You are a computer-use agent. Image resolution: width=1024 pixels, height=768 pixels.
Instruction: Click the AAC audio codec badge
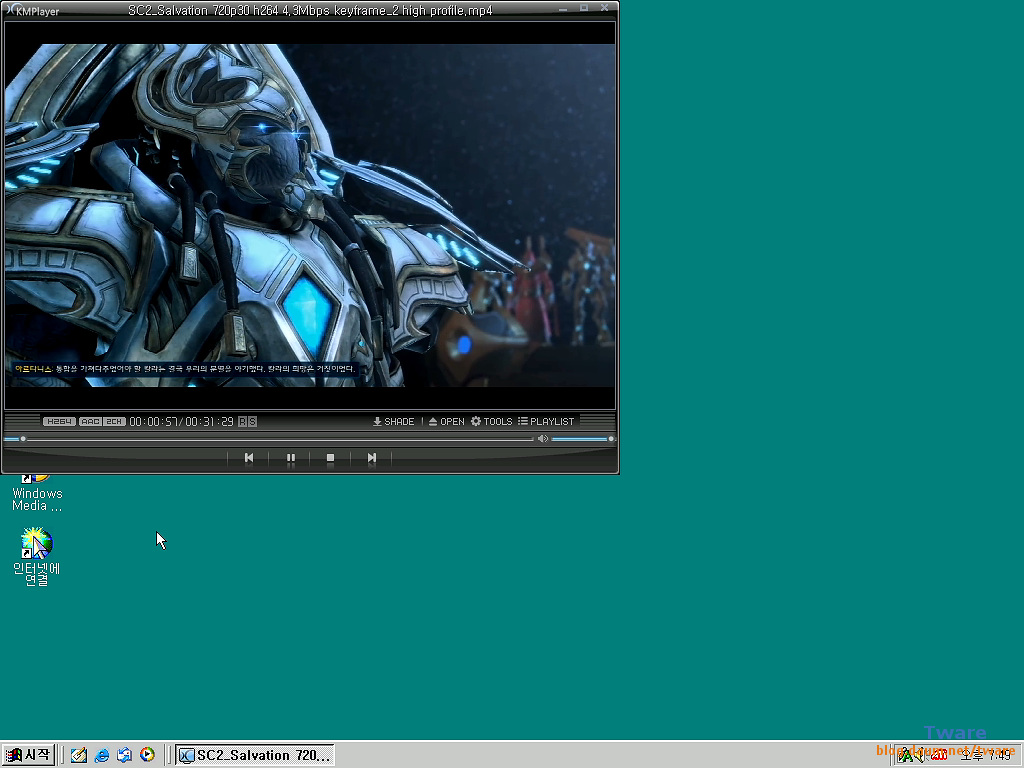pyautogui.click(x=90, y=421)
